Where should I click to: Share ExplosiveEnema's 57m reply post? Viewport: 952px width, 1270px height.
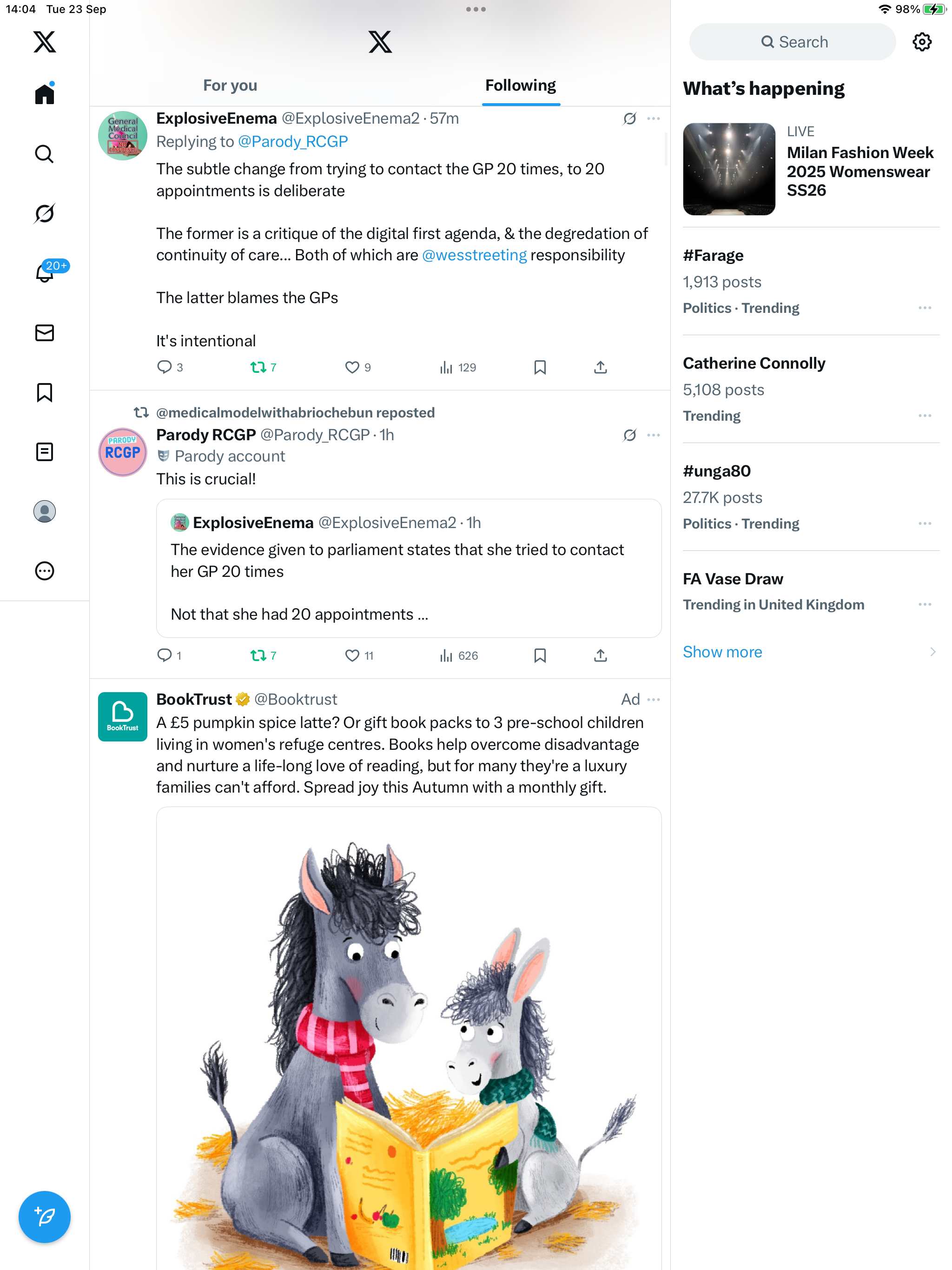click(x=600, y=367)
